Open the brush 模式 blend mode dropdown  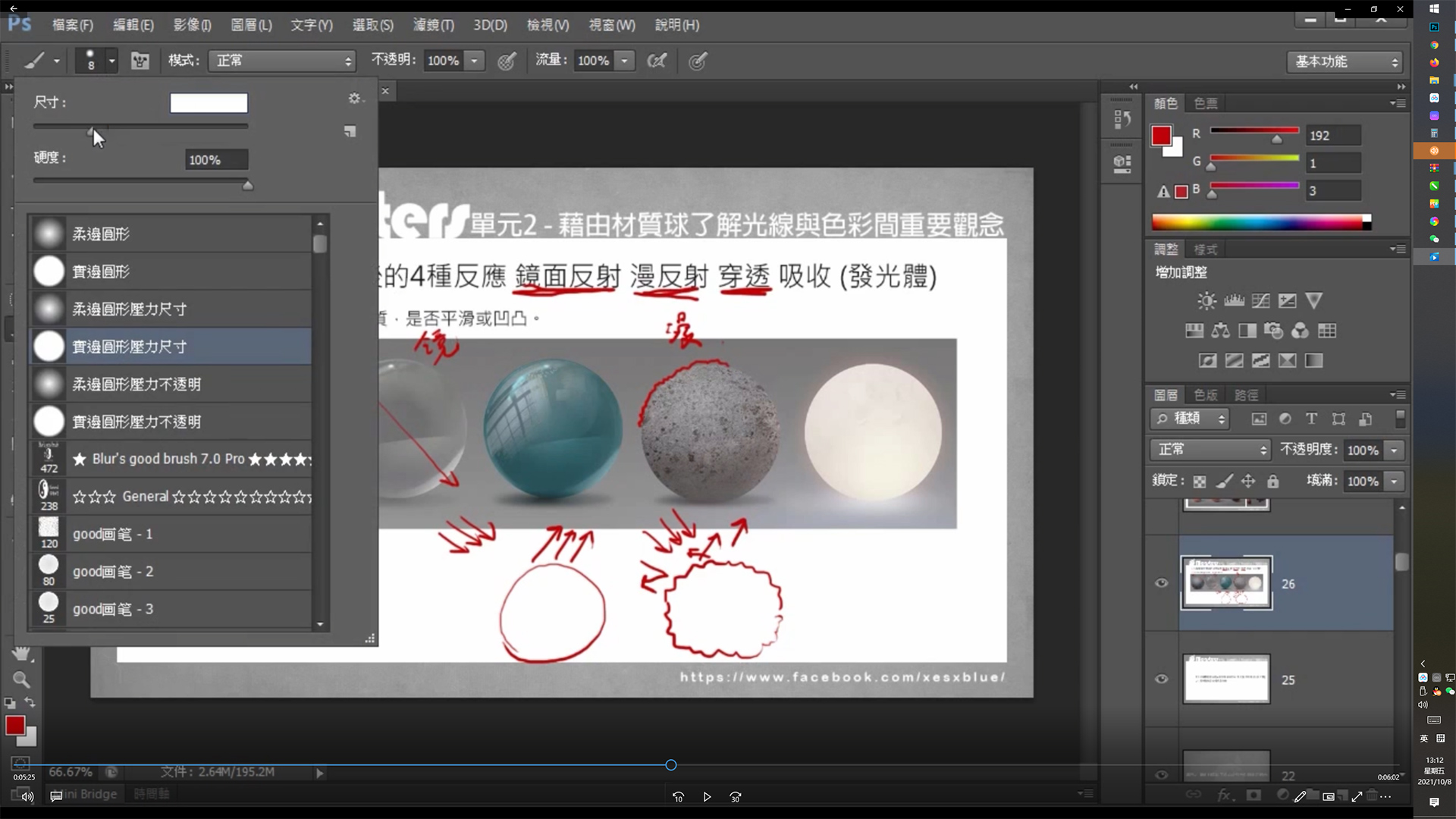[282, 61]
